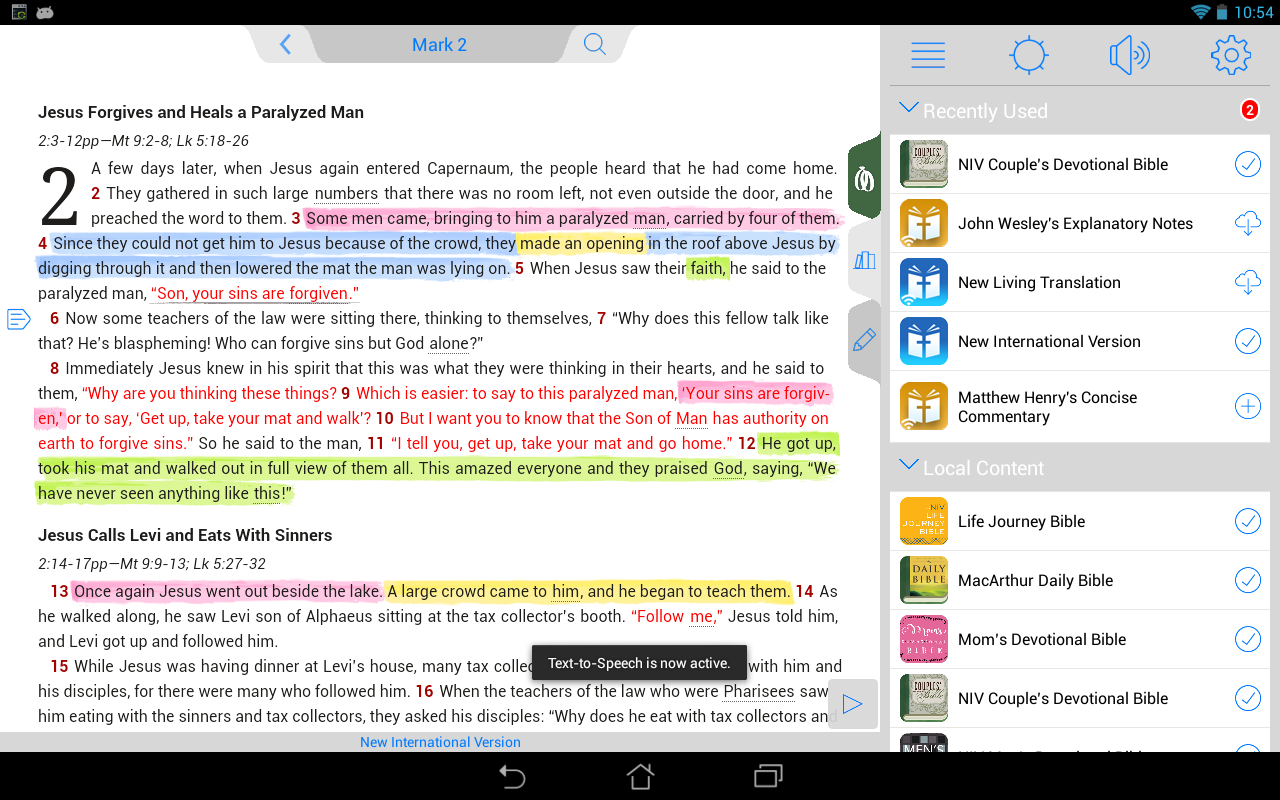Collapse the Recently Used section

coord(909,108)
